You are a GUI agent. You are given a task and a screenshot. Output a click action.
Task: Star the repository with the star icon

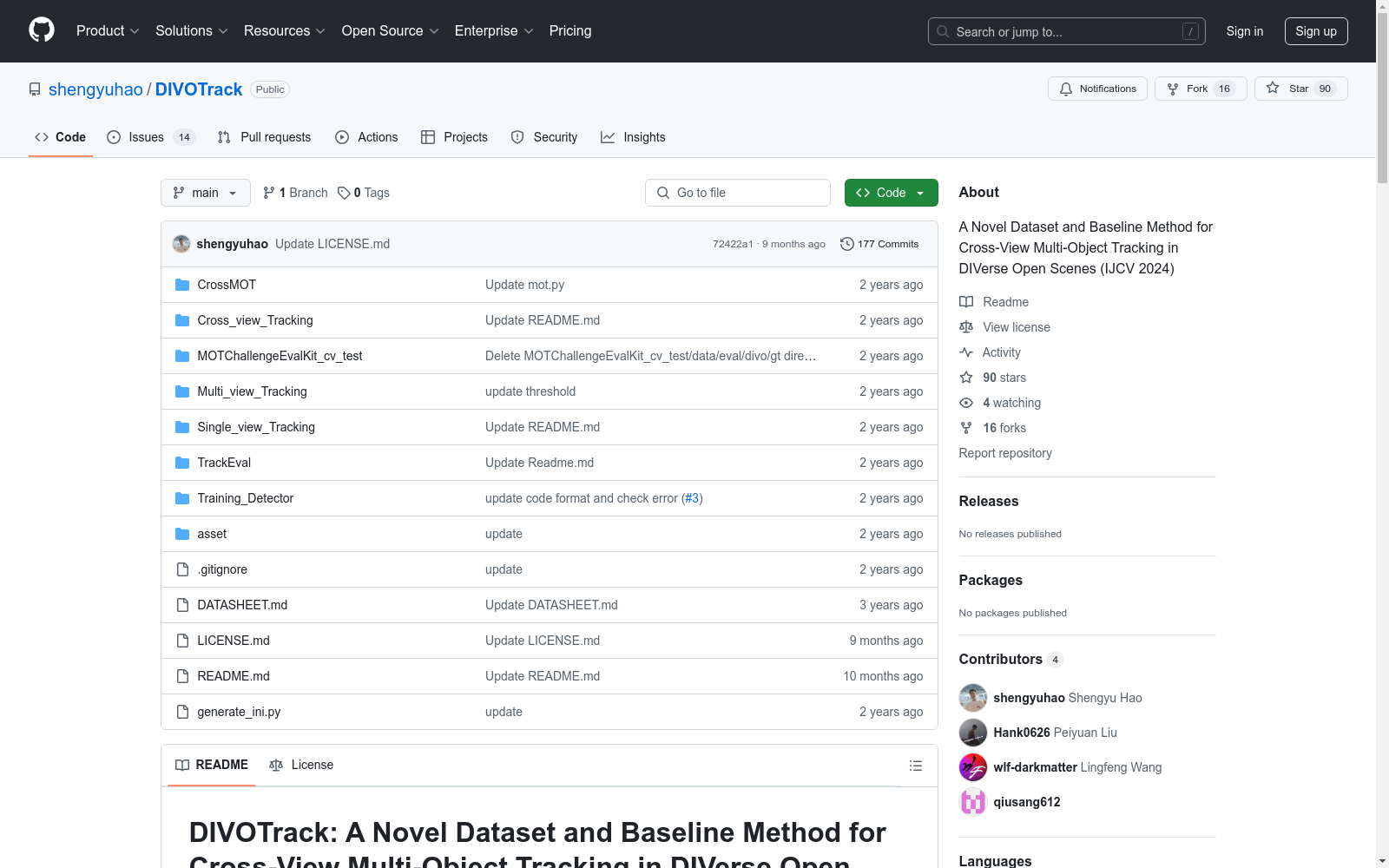tap(1273, 88)
